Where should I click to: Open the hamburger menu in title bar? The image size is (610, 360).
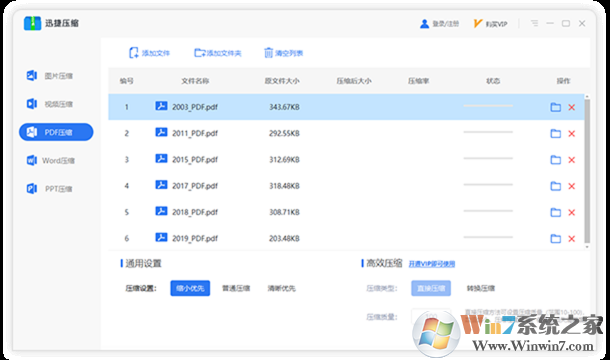535,23
